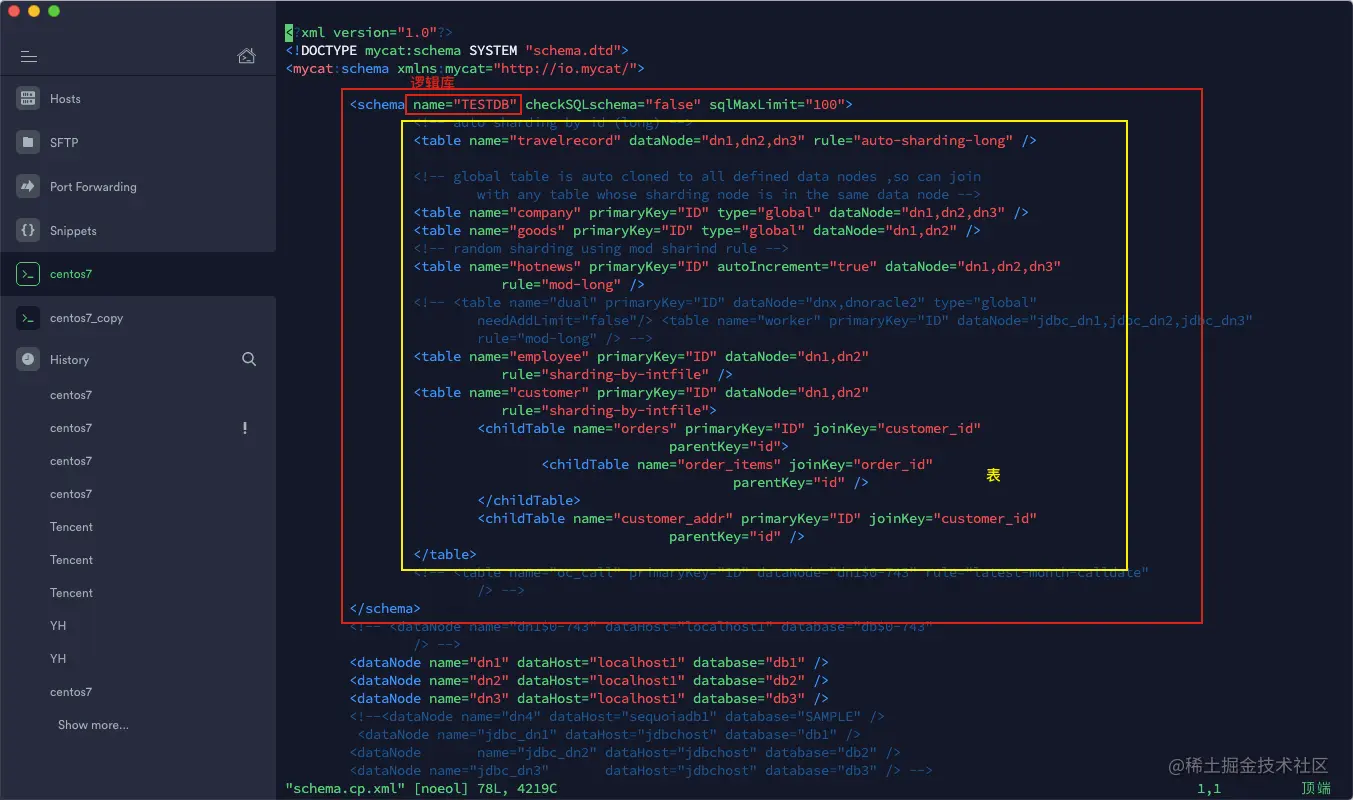The height and width of the screenshot is (800, 1353).
Task: Click the joinKey value "order_id"
Action: pos(893,464)
